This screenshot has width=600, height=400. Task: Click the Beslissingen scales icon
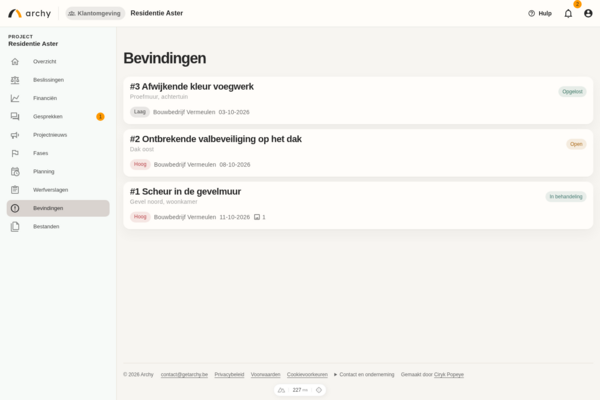point(15,80)
